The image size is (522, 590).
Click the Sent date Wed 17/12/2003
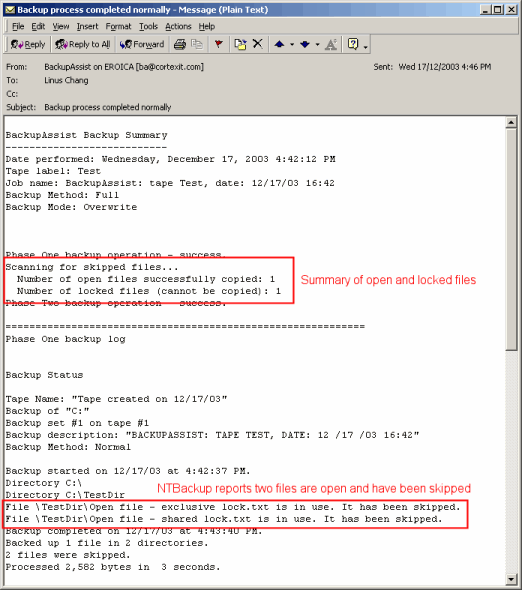(x=444, y=67)
